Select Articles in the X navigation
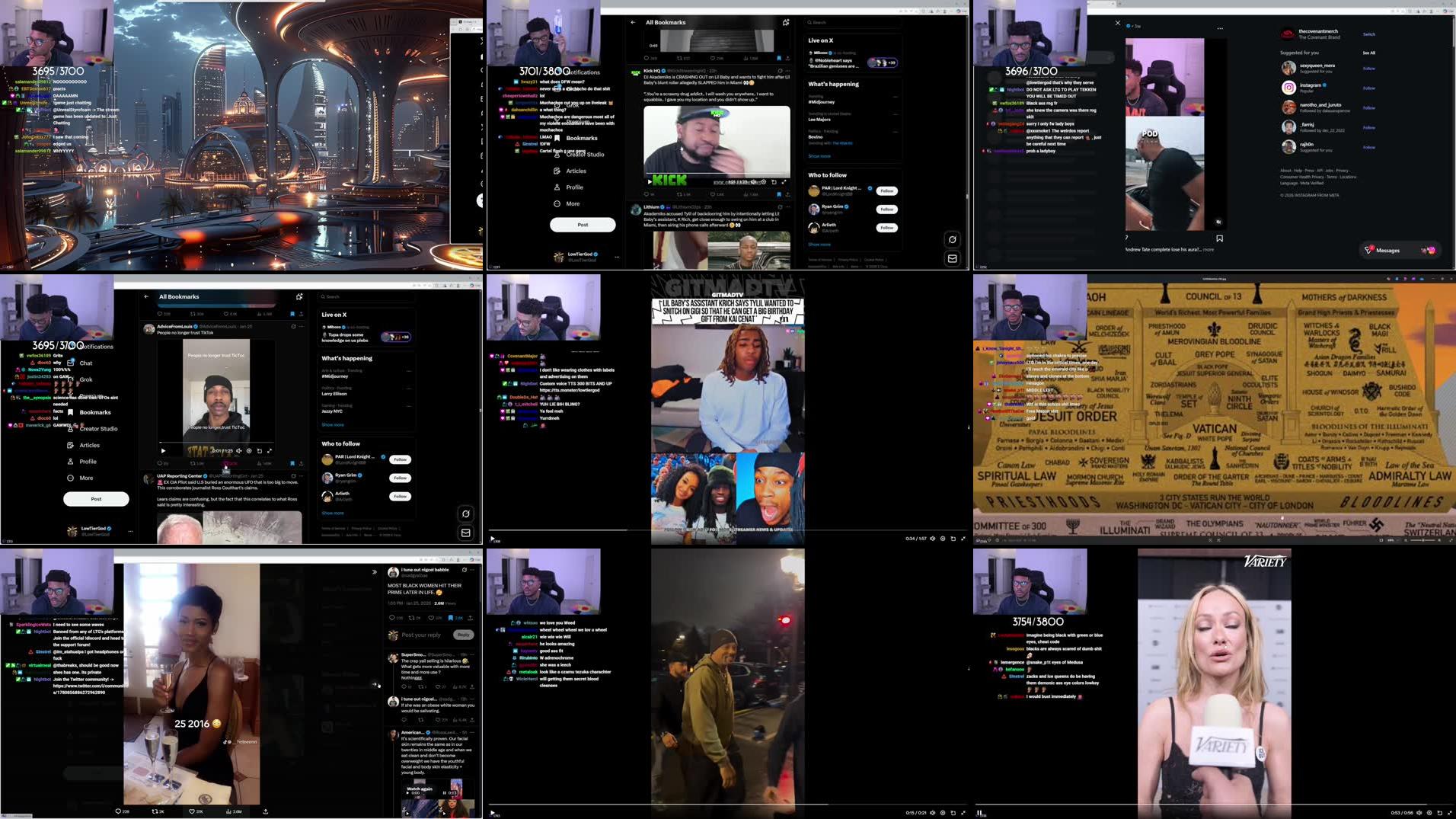 pos(88,445)
